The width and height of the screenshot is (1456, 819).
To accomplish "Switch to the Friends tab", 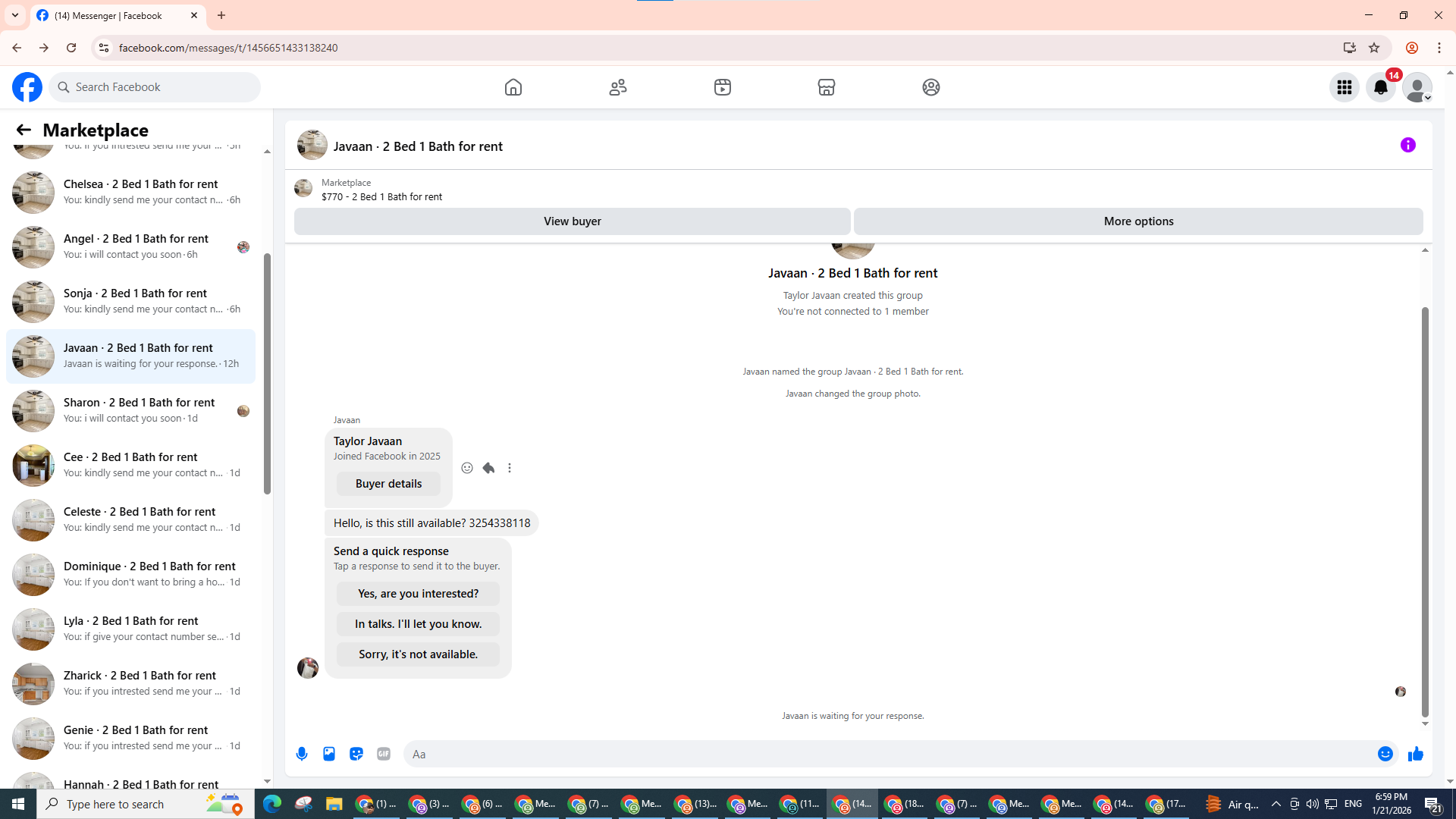I will tap(618, 87).
